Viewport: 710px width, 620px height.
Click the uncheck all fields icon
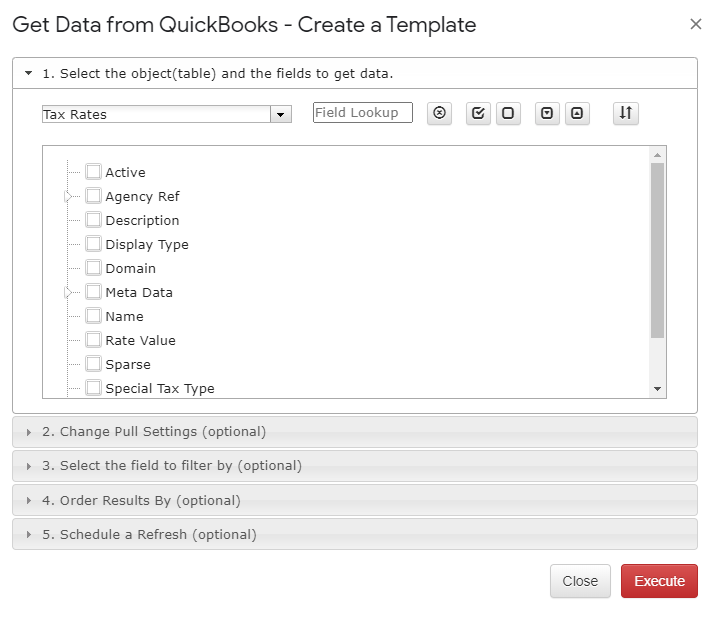pyautogui.click(x=508, y=113)
